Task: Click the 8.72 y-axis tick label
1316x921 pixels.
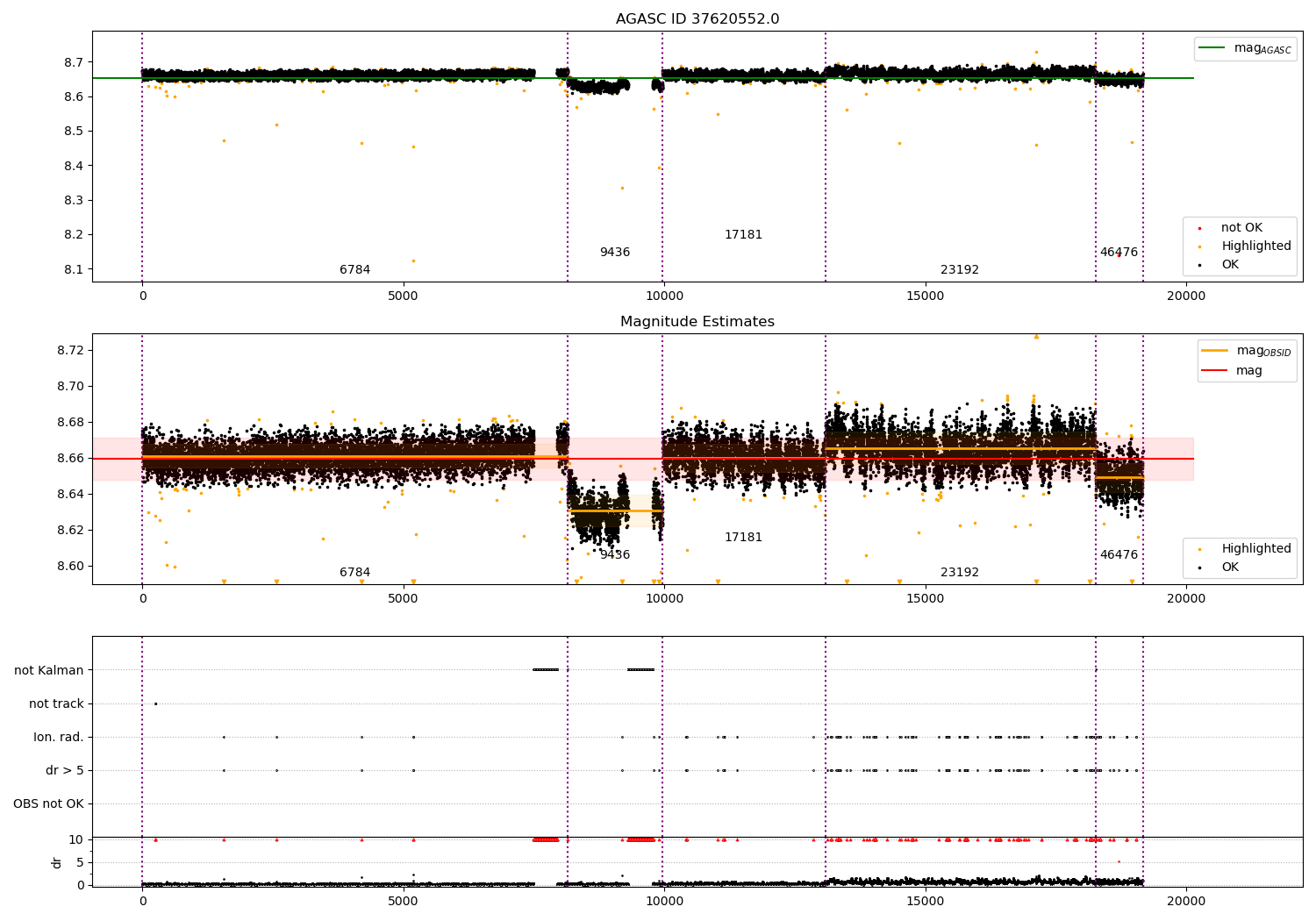Action: [x=69, y=351]
